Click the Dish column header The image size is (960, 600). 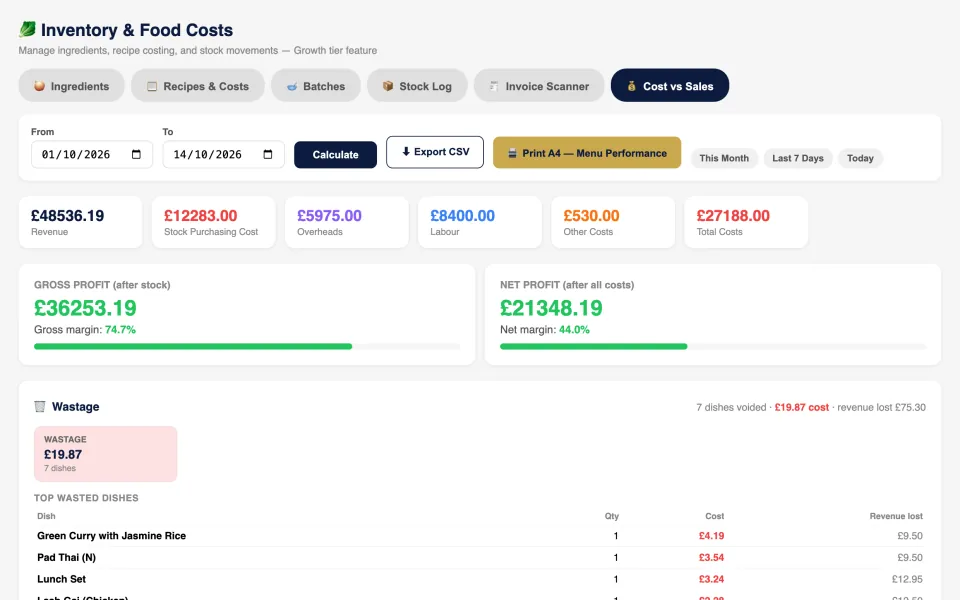tap(46, 516)
